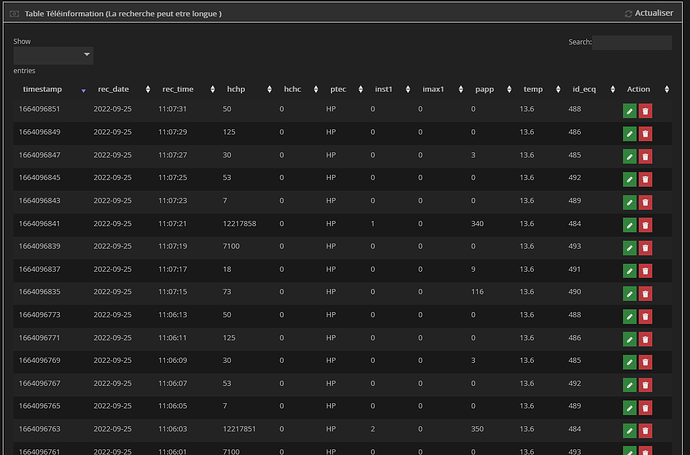Delete the entry at rec_time 11:06:09

coord(645,362)
